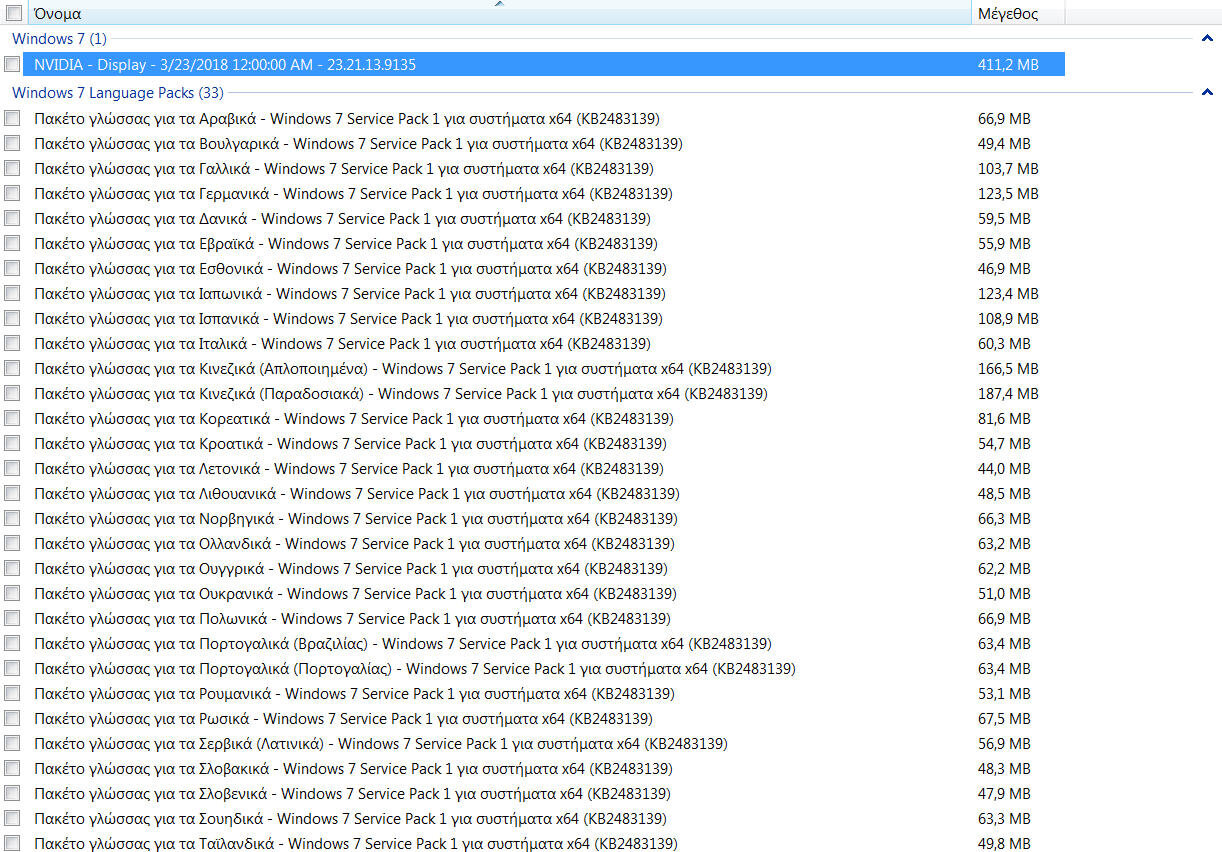Screen dimensions: 1222x852
Task: Select the Σουηδικά language pack row
Action: point(544,818)
